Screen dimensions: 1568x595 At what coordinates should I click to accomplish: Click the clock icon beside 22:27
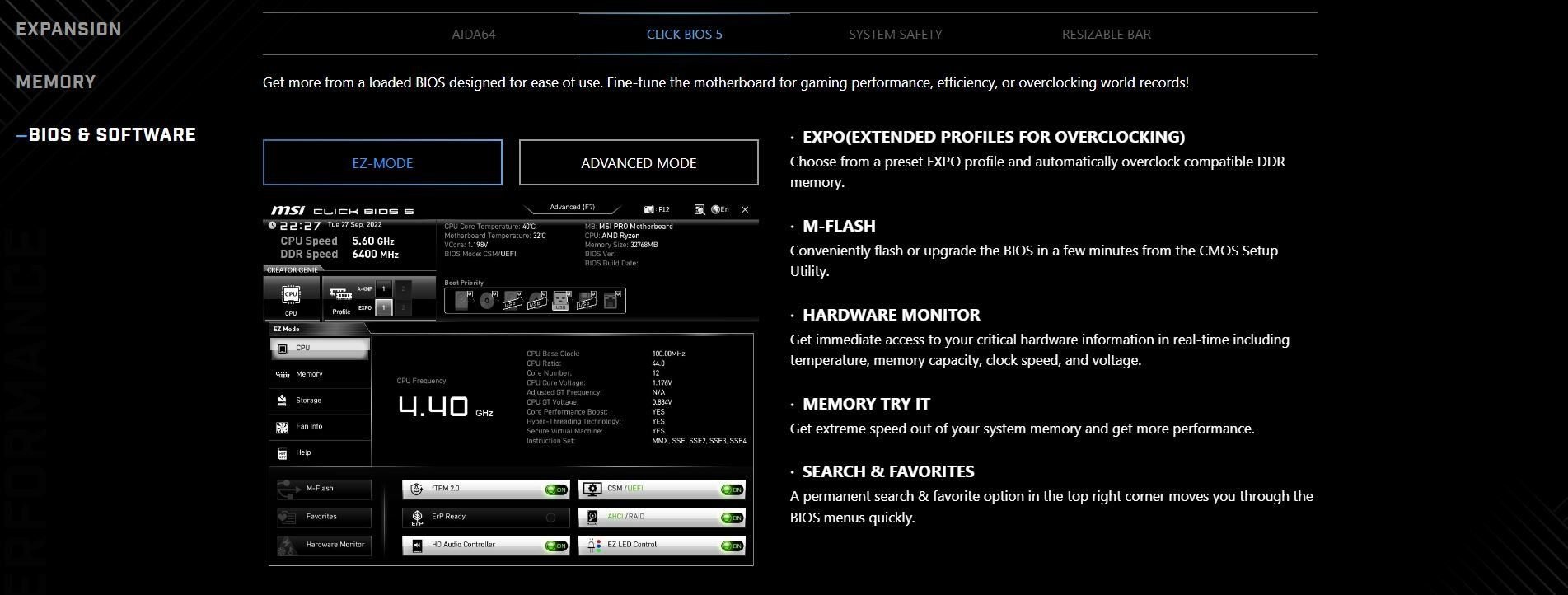(x=273, y=225)
